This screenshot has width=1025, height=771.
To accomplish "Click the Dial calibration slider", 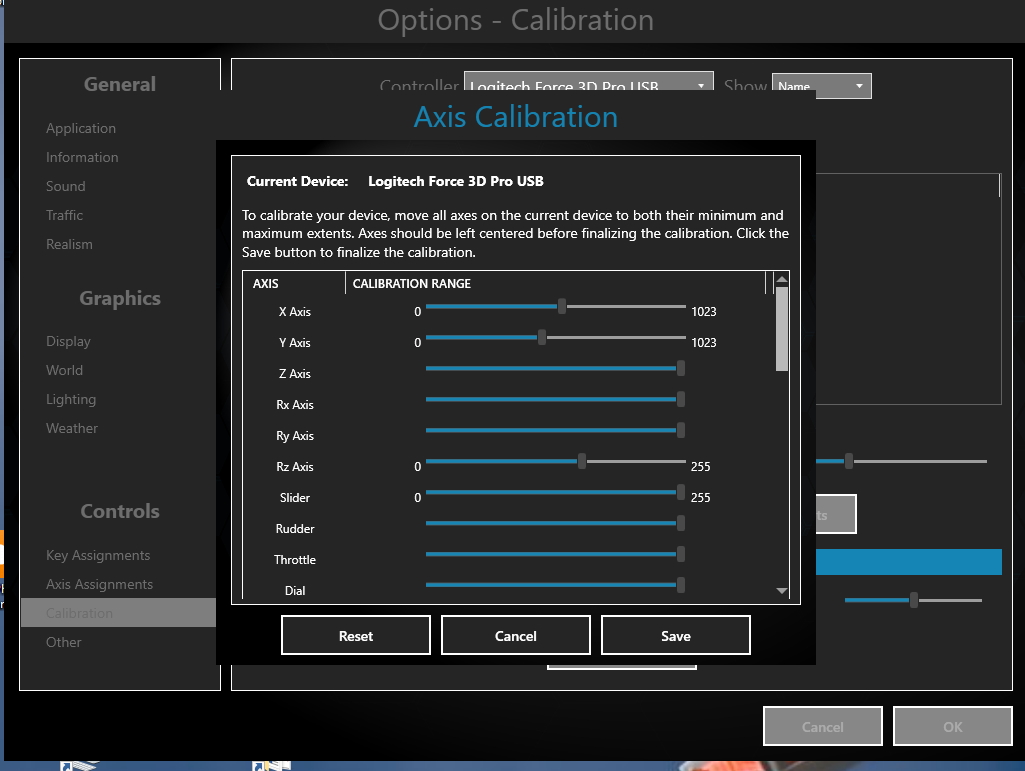I will pyautogui.click(x=556, y=585).
